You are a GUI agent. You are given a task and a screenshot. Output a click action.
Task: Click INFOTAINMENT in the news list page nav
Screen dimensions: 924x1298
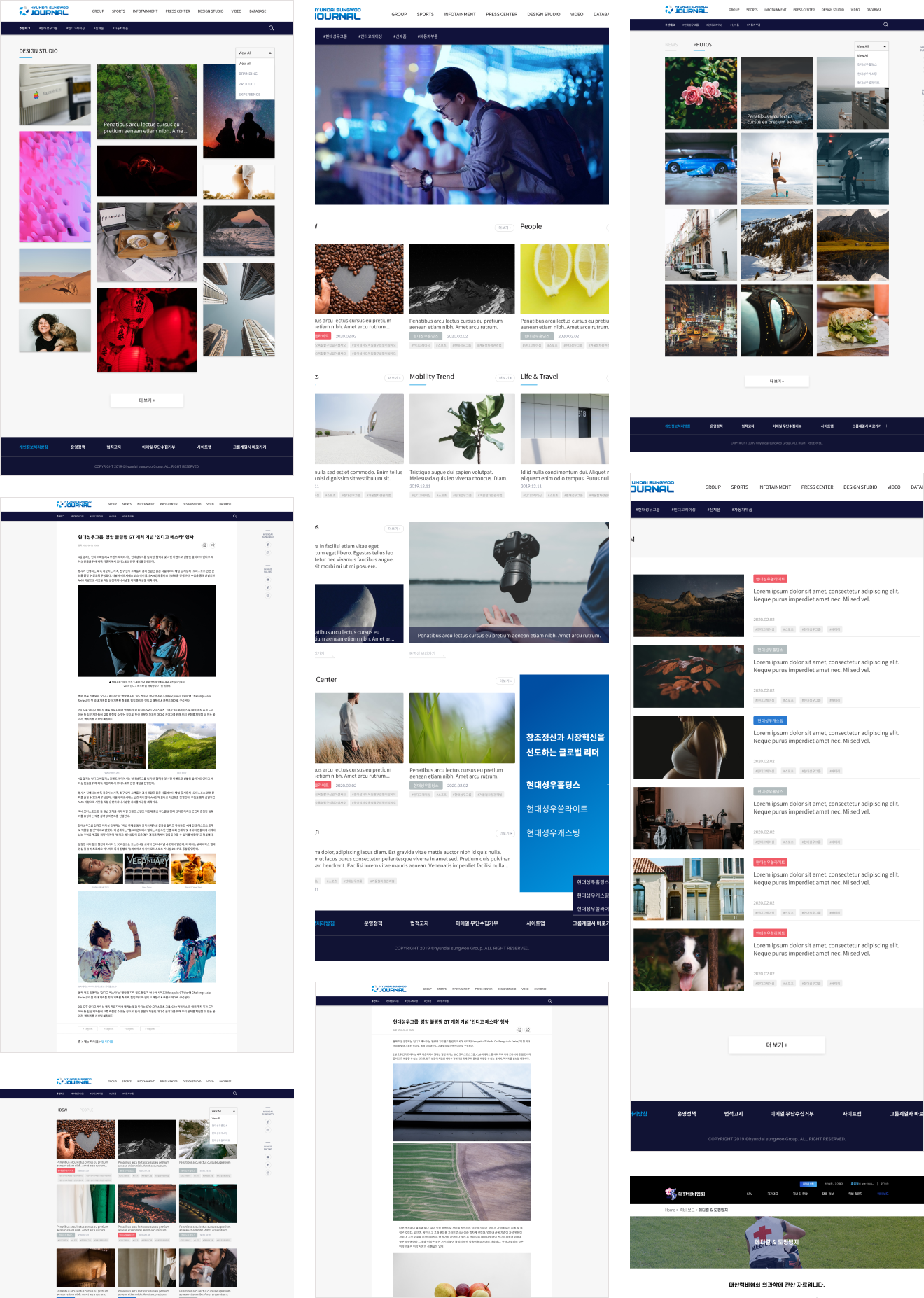[775, 487]
